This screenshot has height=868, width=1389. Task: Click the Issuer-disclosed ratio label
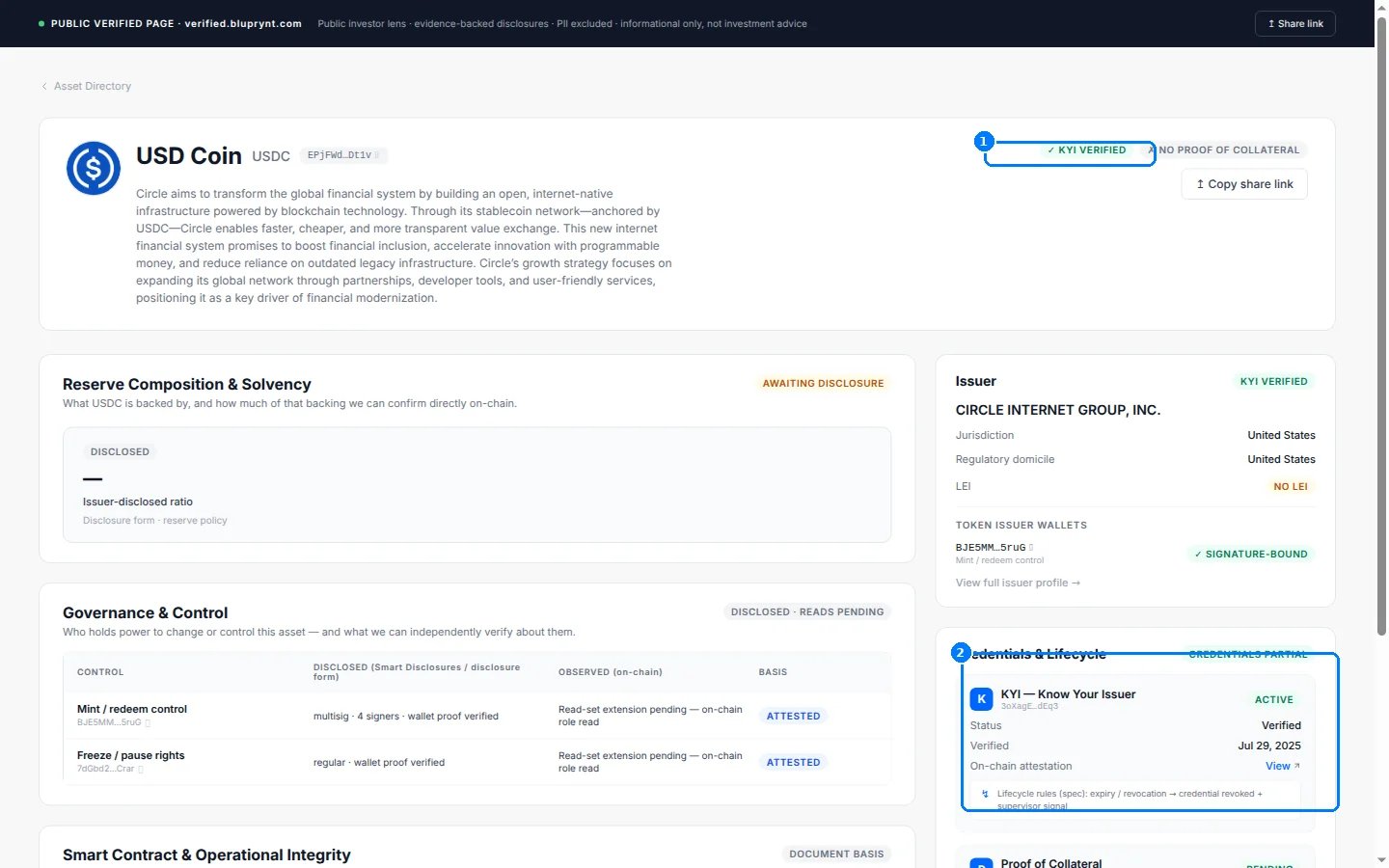pyautogui.click(x=138, y=502)
